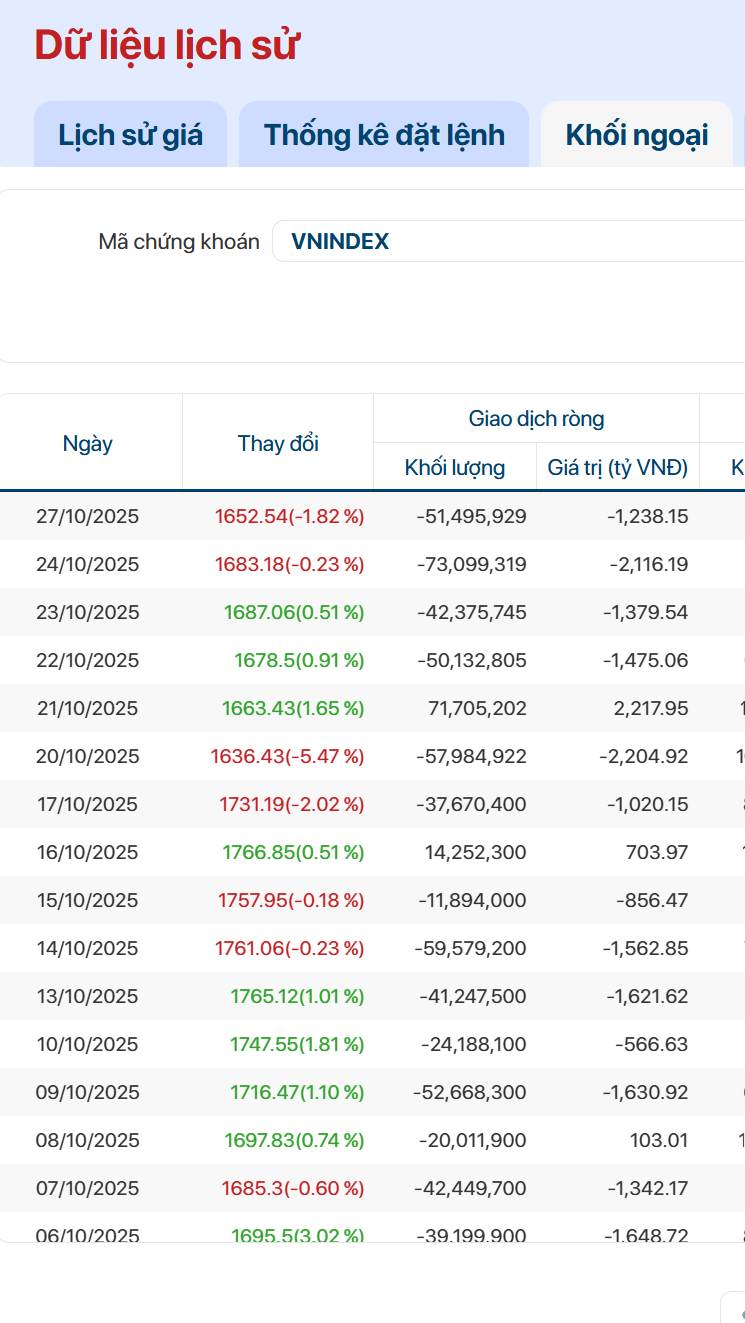Click the 20/10/2025 date cell
745x1323 pixels.
click(88, 756)
